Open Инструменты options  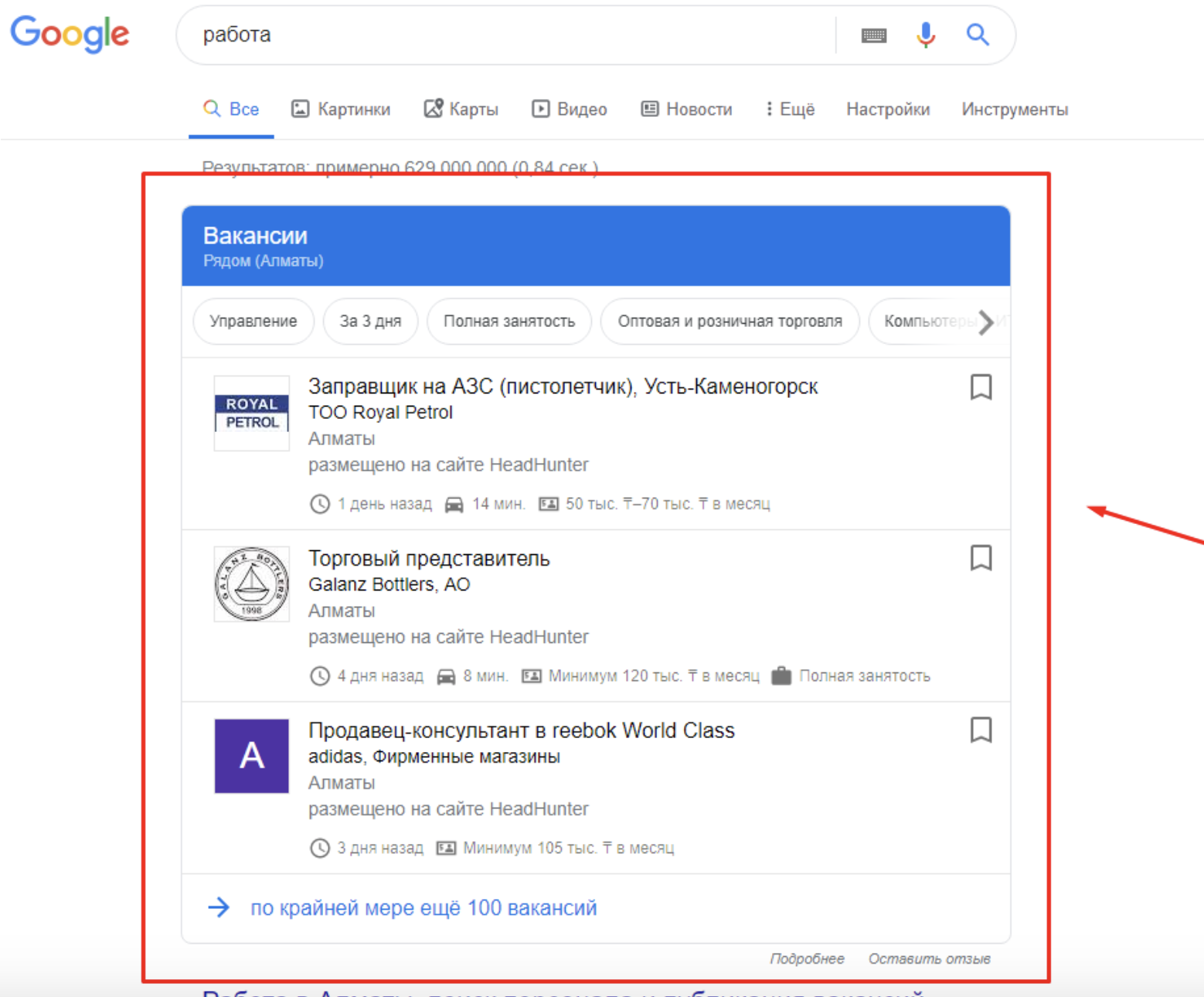(x=1015, y=109)
